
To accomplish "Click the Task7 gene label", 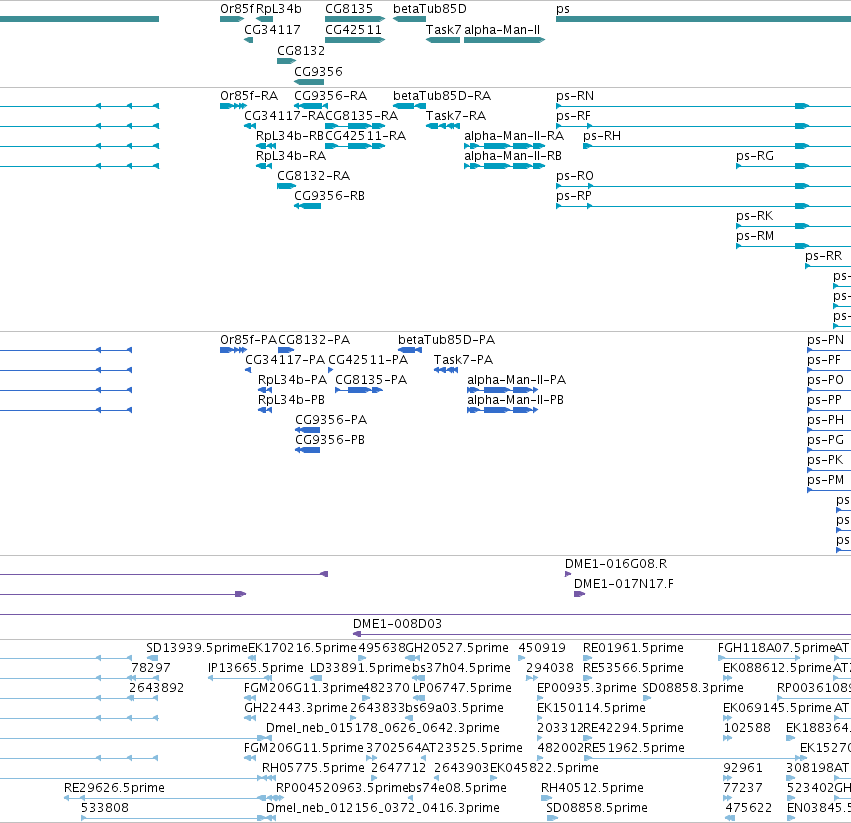I will click(x=443, y=30).
